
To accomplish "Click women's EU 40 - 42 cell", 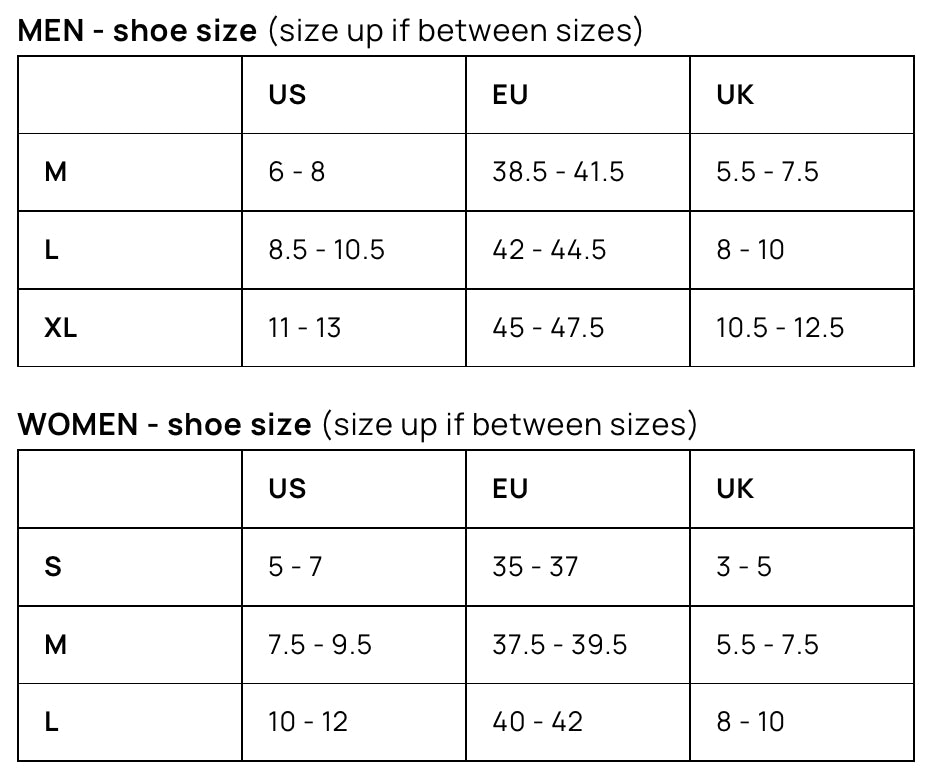I will [x=537, y=722].
